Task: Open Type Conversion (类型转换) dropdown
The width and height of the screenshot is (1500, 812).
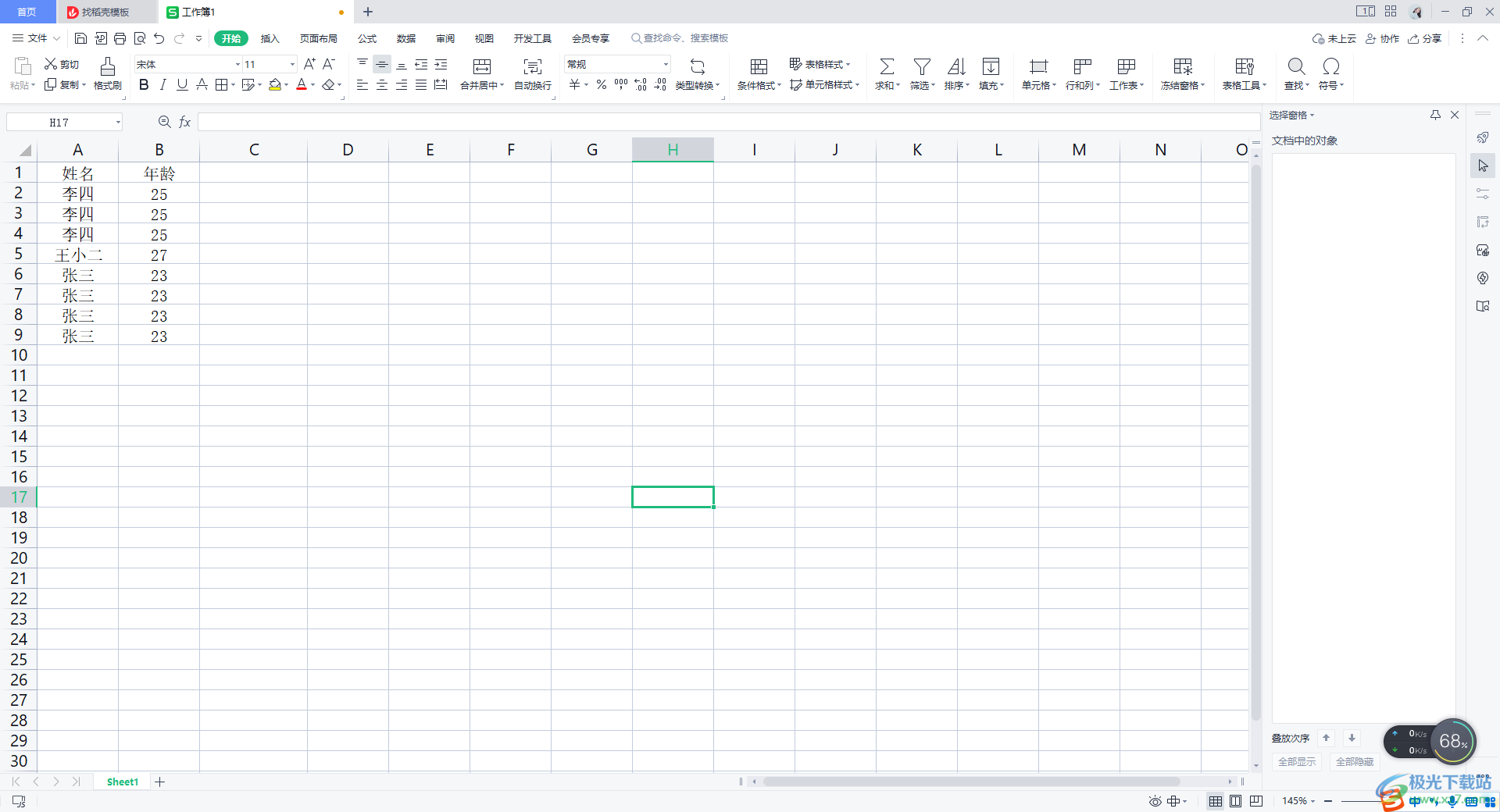Action: [x=698, y=74]
